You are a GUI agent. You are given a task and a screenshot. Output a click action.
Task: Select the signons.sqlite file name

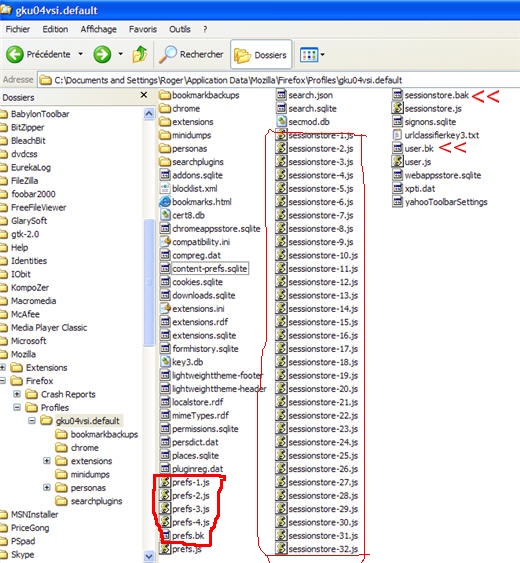pos(430,122)
